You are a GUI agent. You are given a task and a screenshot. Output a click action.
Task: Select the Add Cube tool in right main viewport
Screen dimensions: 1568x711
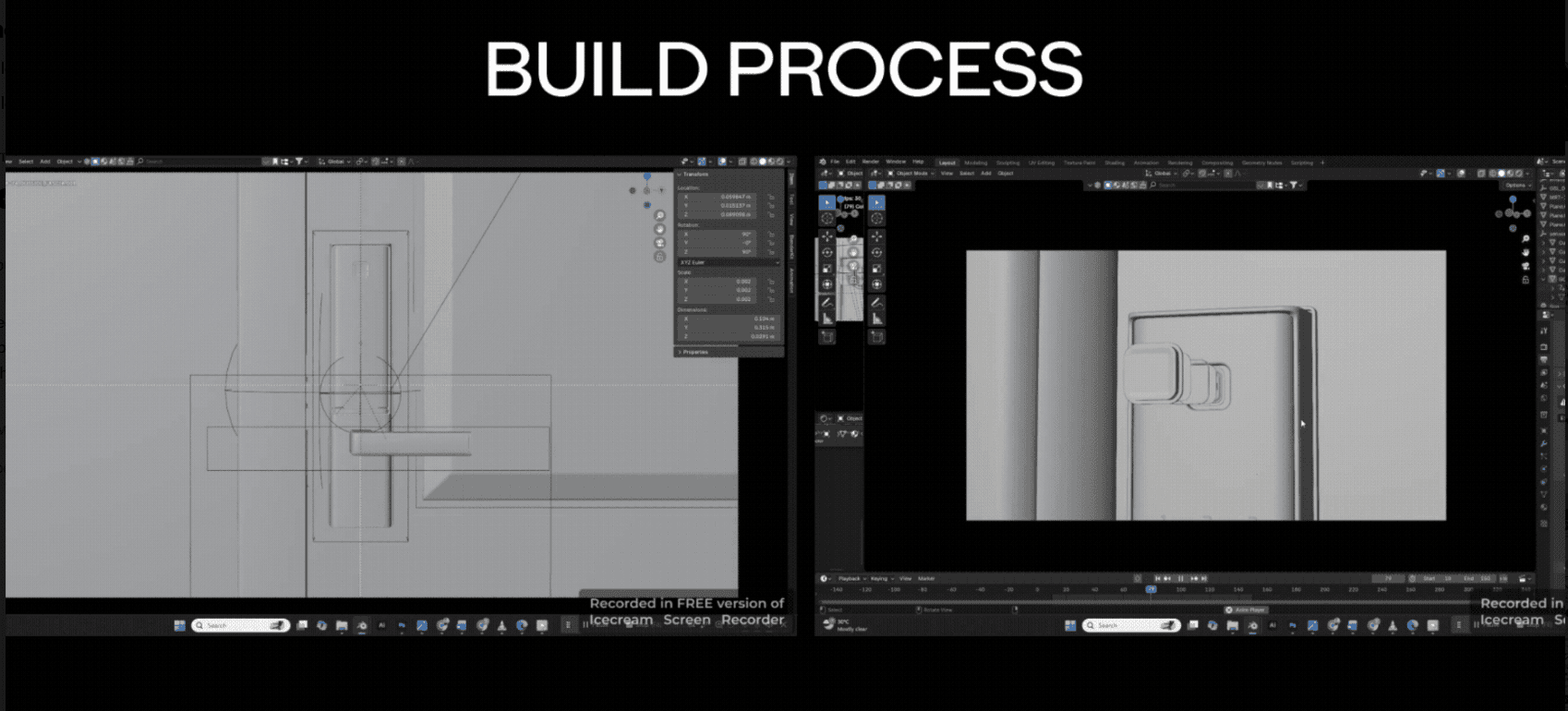pyautogui.click(x=876, y=337)
